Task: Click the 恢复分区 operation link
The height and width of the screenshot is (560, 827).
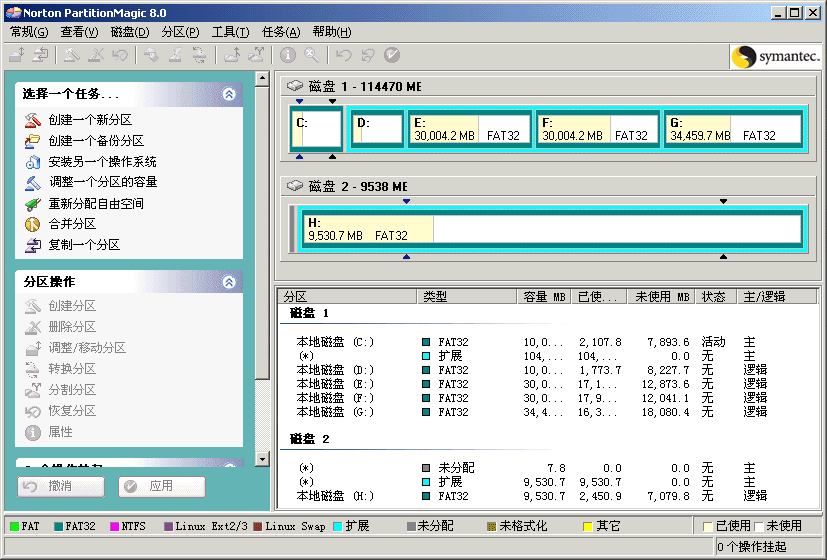Action: 72,411
